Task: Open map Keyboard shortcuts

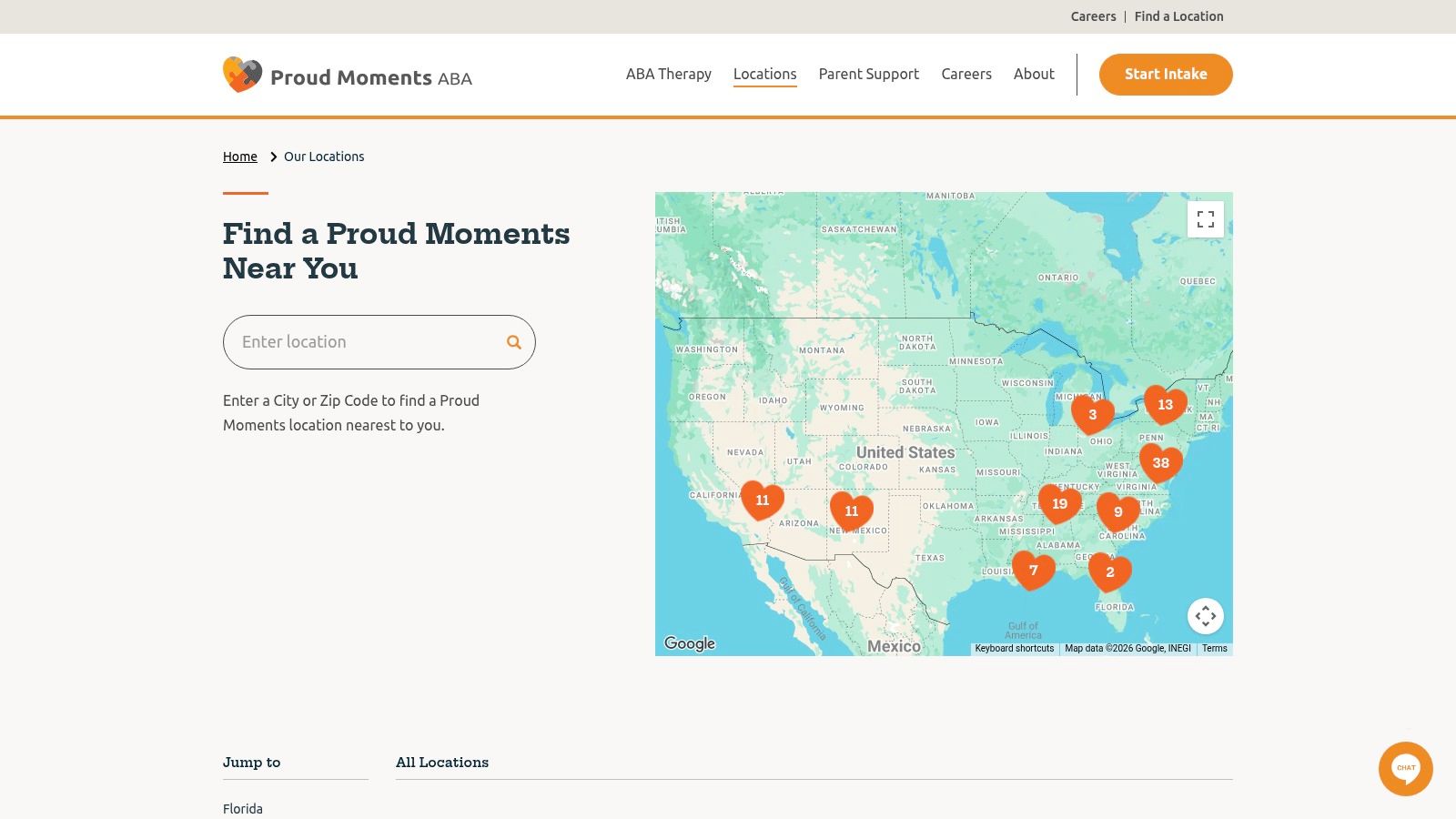Action: point(1015,649)
